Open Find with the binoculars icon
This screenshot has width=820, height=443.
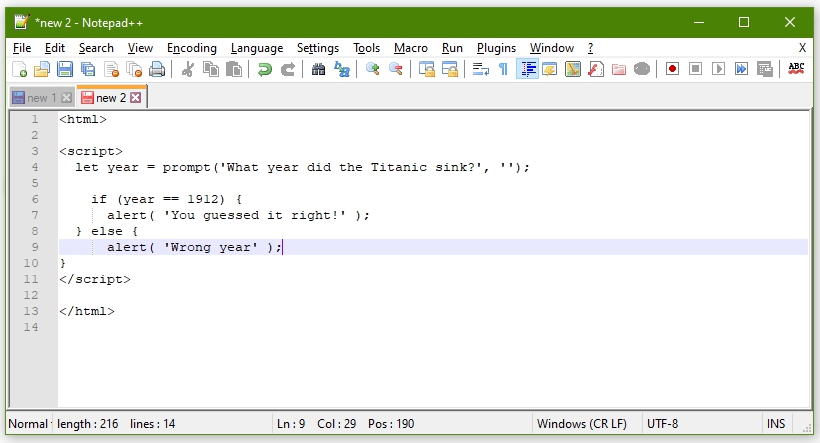pos(318,69)
